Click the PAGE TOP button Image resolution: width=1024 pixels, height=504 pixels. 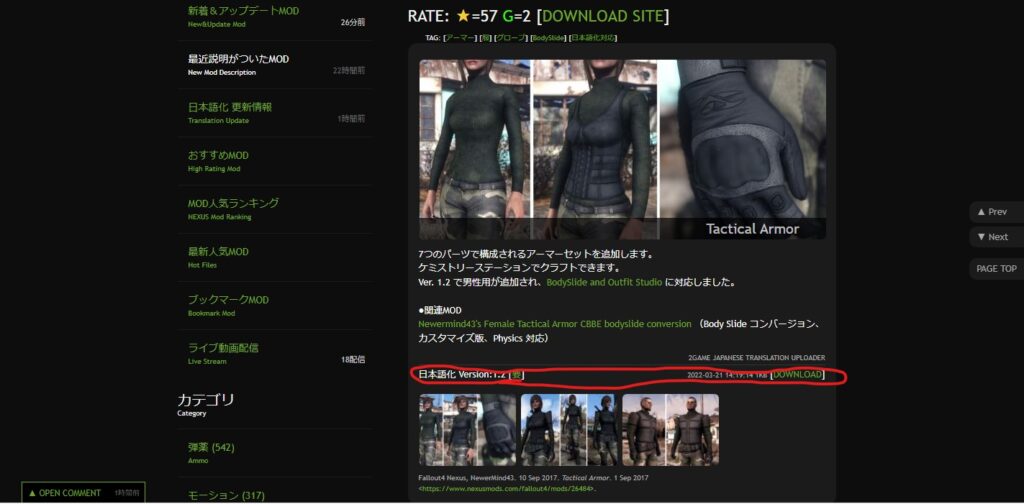(x=997, y=268)
